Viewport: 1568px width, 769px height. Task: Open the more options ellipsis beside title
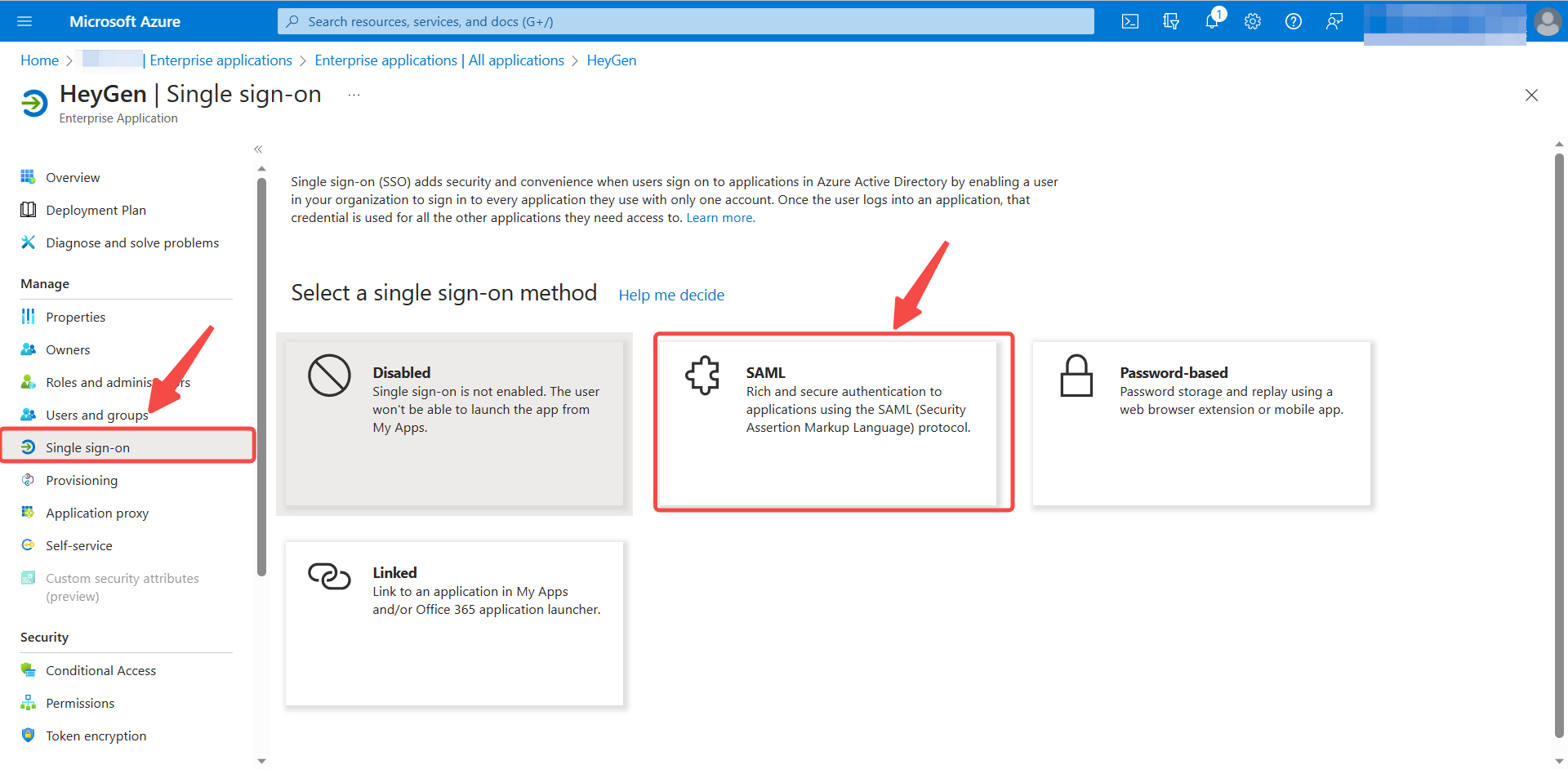pyautogui.click(x=354, y=95)
